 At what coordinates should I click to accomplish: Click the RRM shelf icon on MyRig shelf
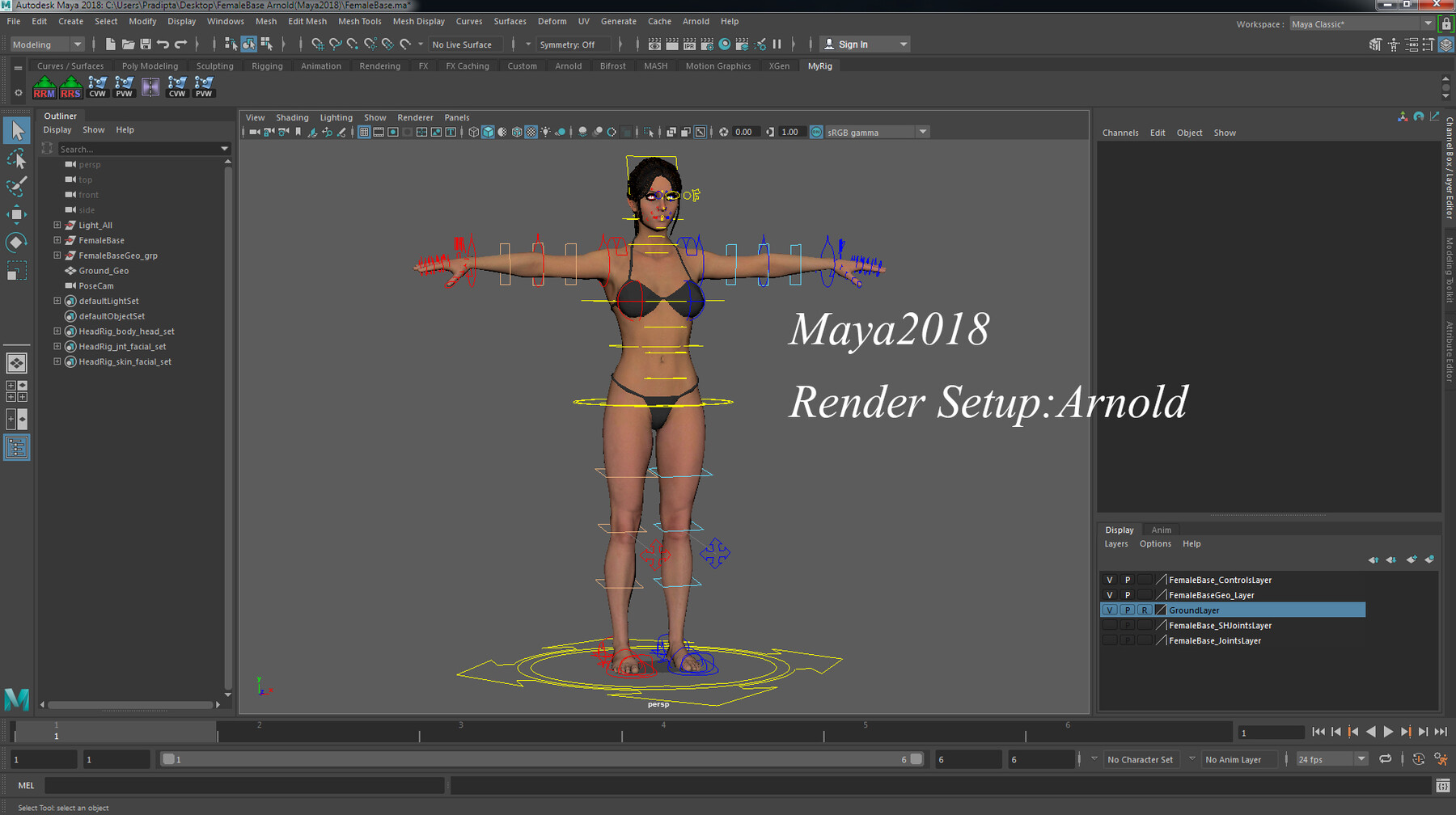coord(44,86)
